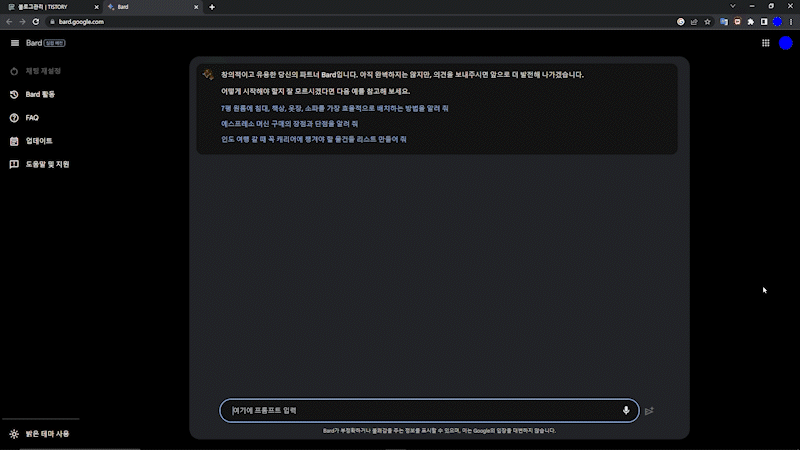Close the TISTORY browser tab
The width and height of the screenshot is (800, 450).
(x=96, y=7)
